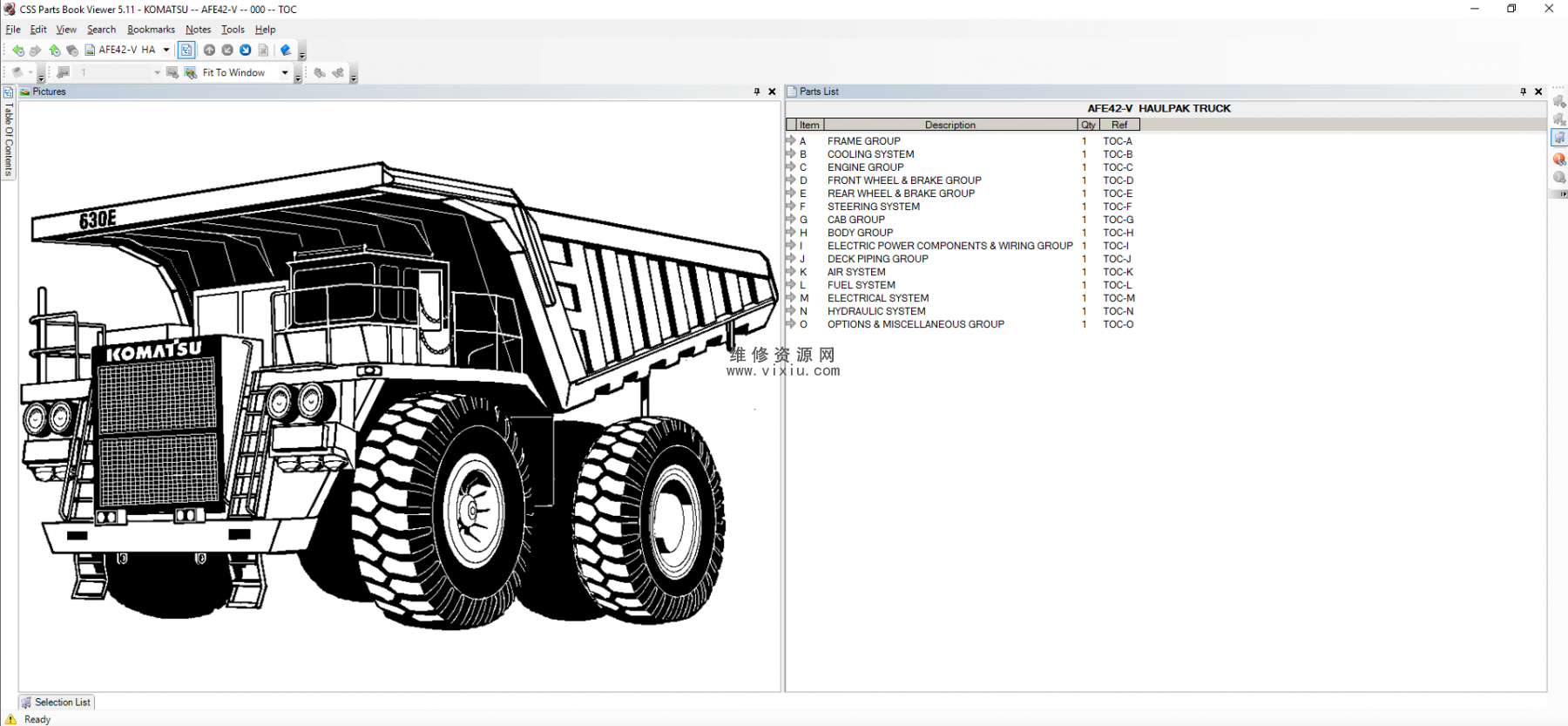1568x726 pixels.
Task: Click the grey up-arrow circle icon
Action: pos(209,51)
